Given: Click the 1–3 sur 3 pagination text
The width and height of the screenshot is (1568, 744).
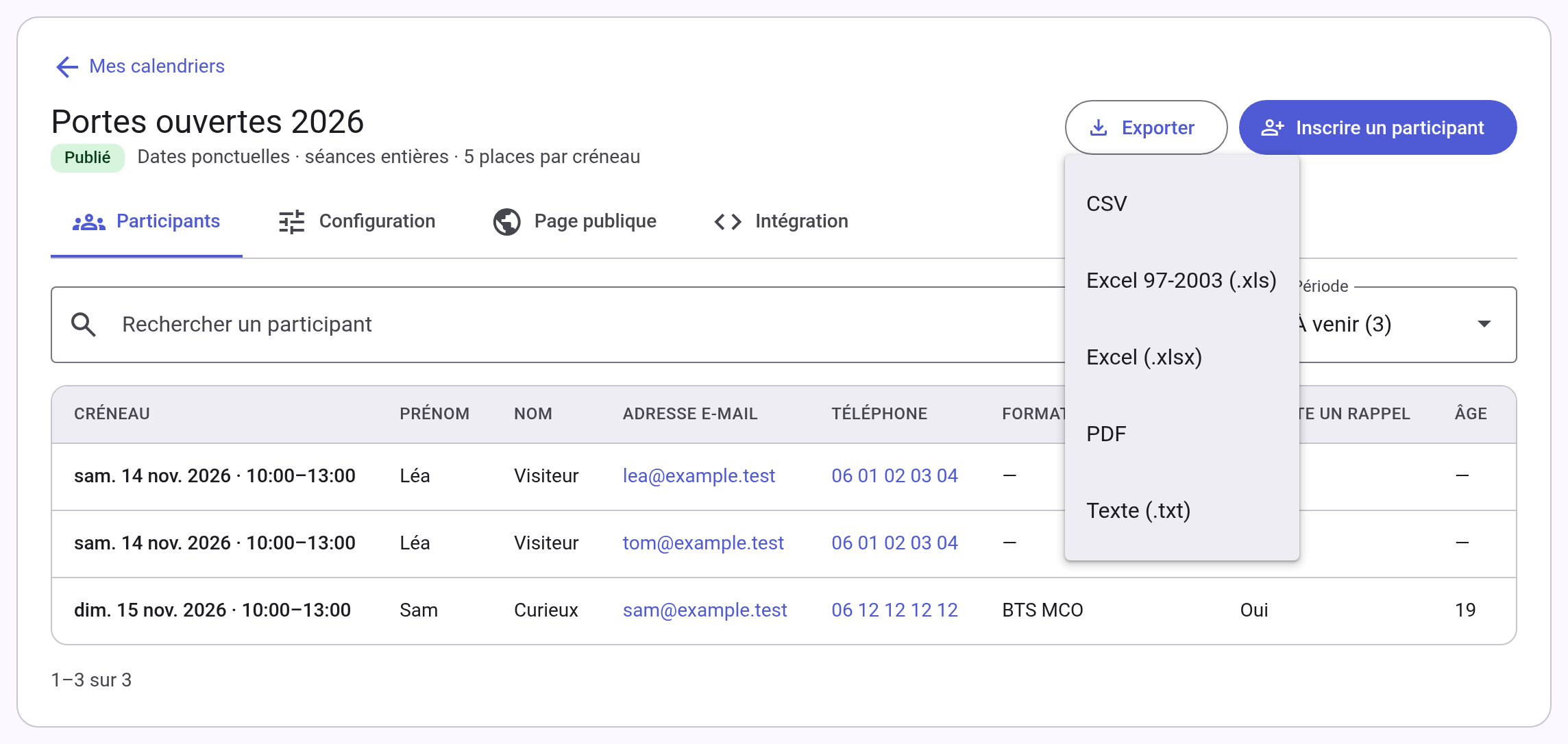Looking at the screenshot, I should click(91, 680).
